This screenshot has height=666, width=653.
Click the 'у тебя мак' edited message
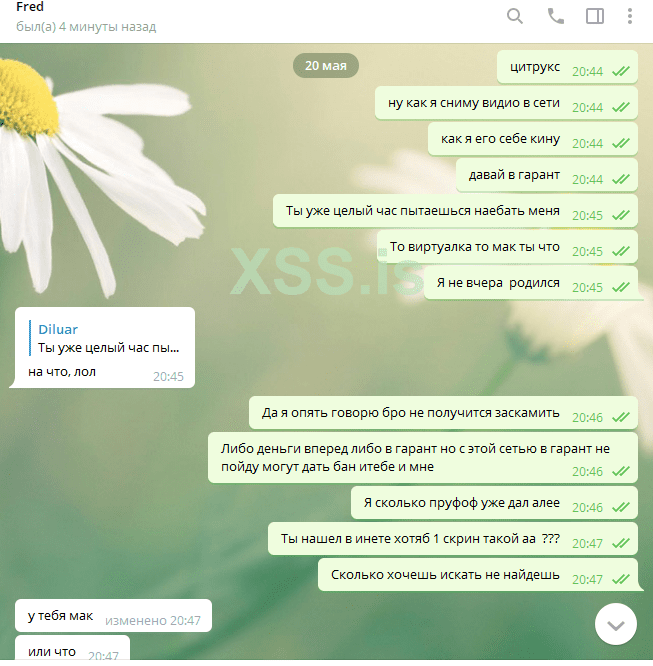[113, 616]
